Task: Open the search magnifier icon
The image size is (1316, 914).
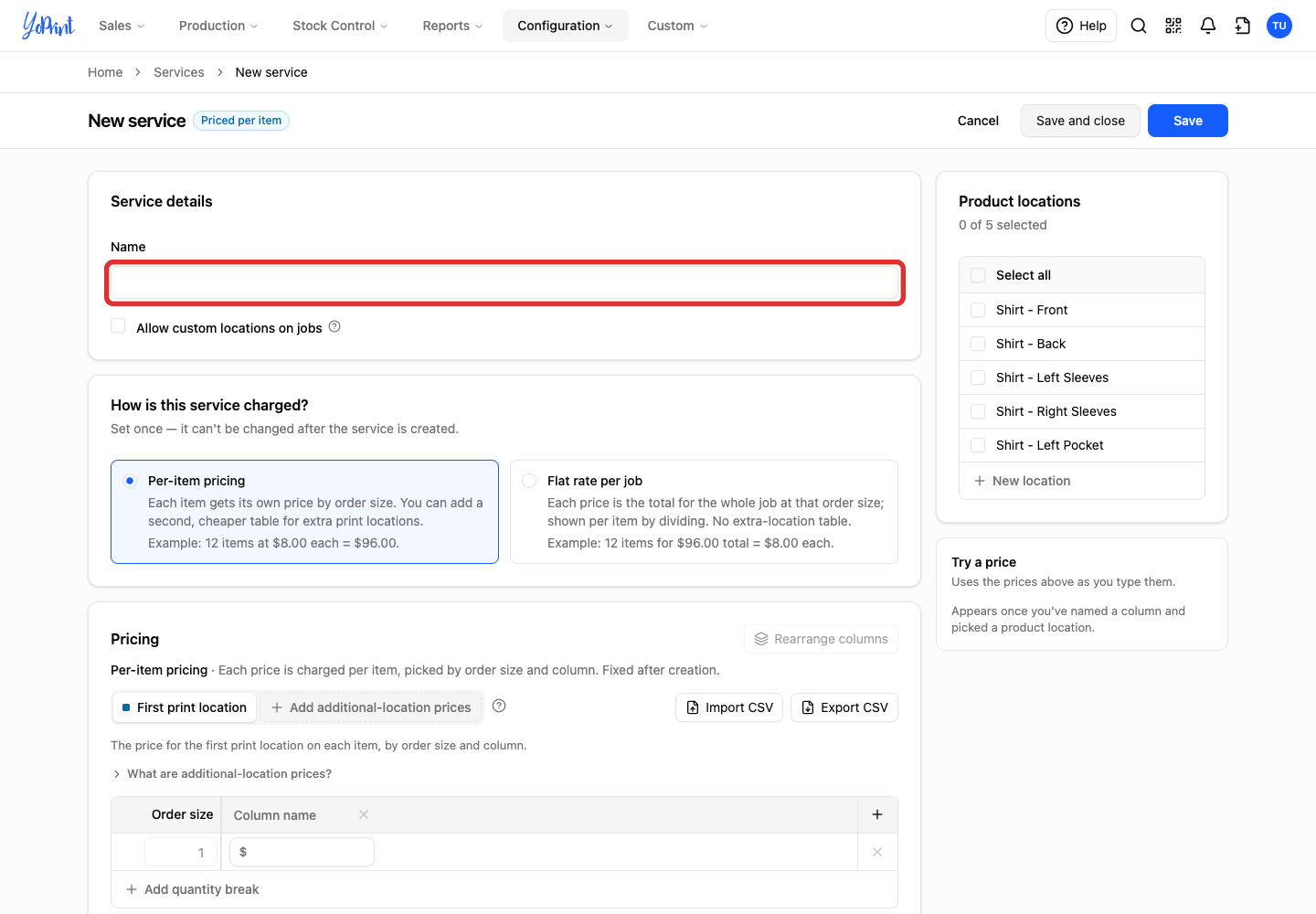Action: [x=1139, y=26]
